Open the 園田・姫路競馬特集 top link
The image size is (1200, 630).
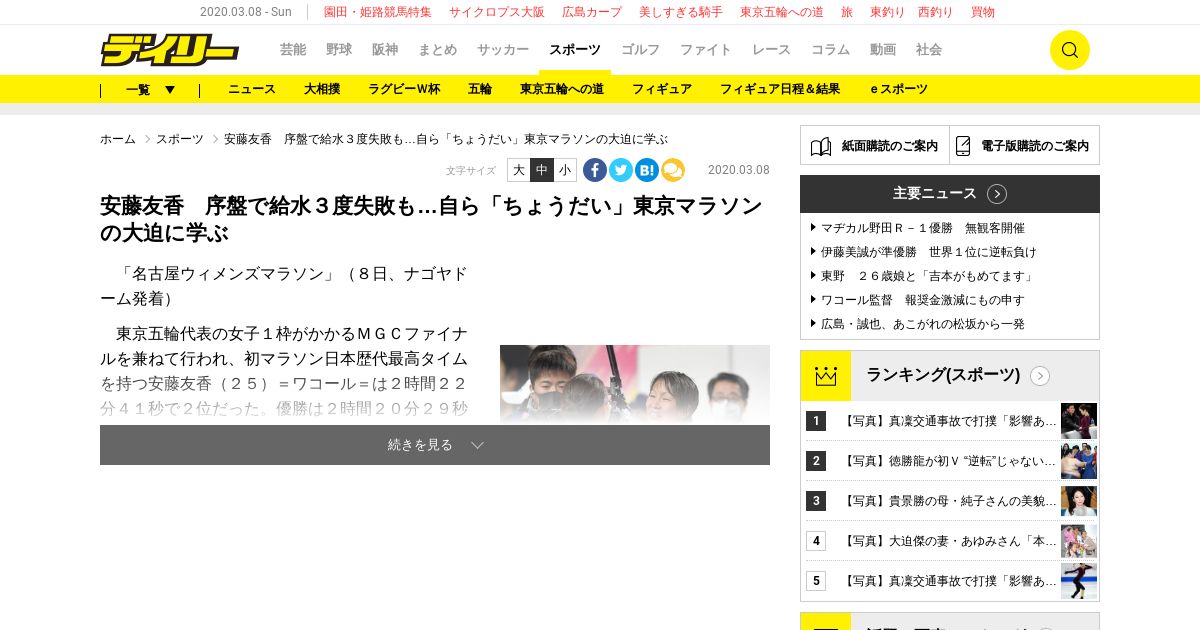tap(377, 12)
